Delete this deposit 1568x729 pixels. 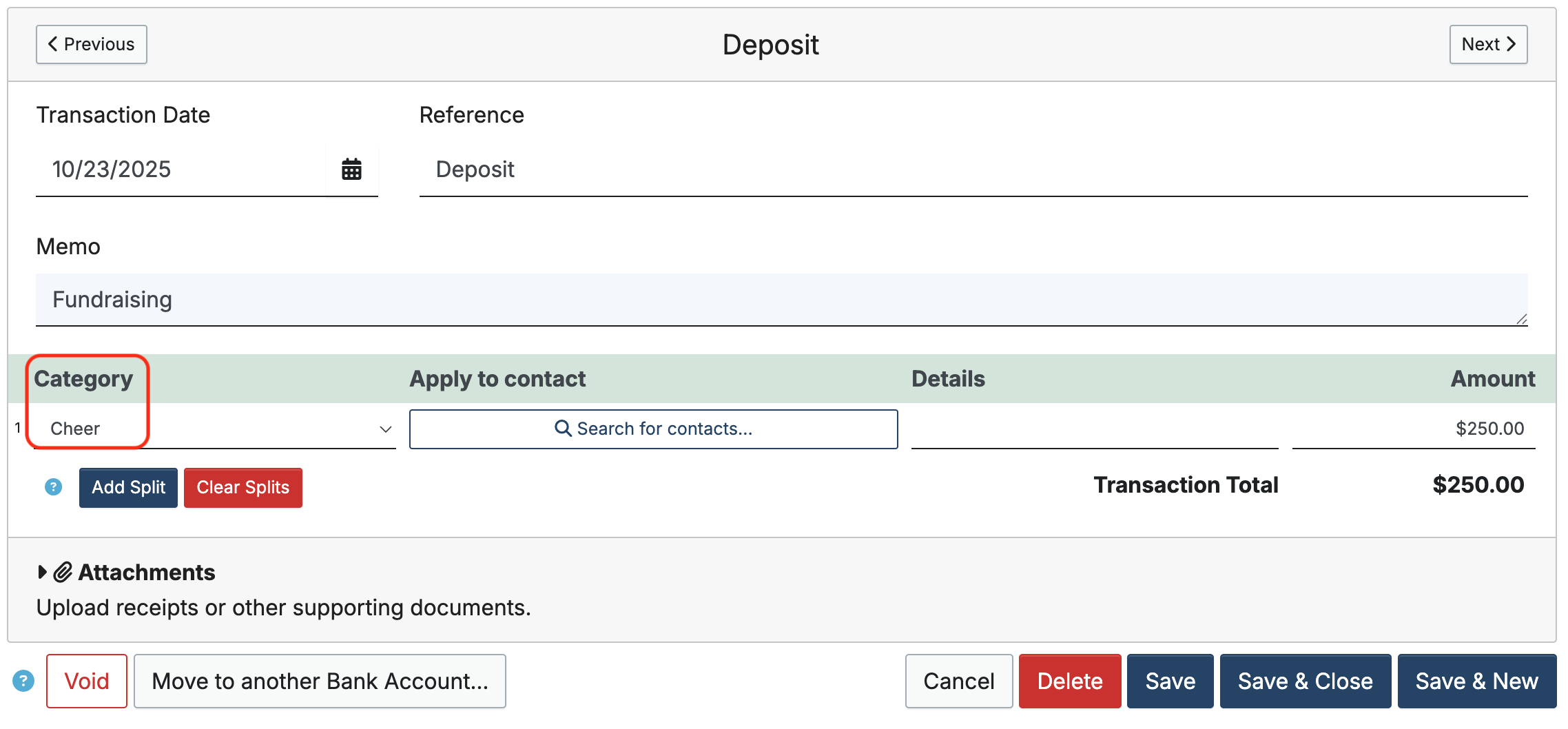tap(1069, 681)
